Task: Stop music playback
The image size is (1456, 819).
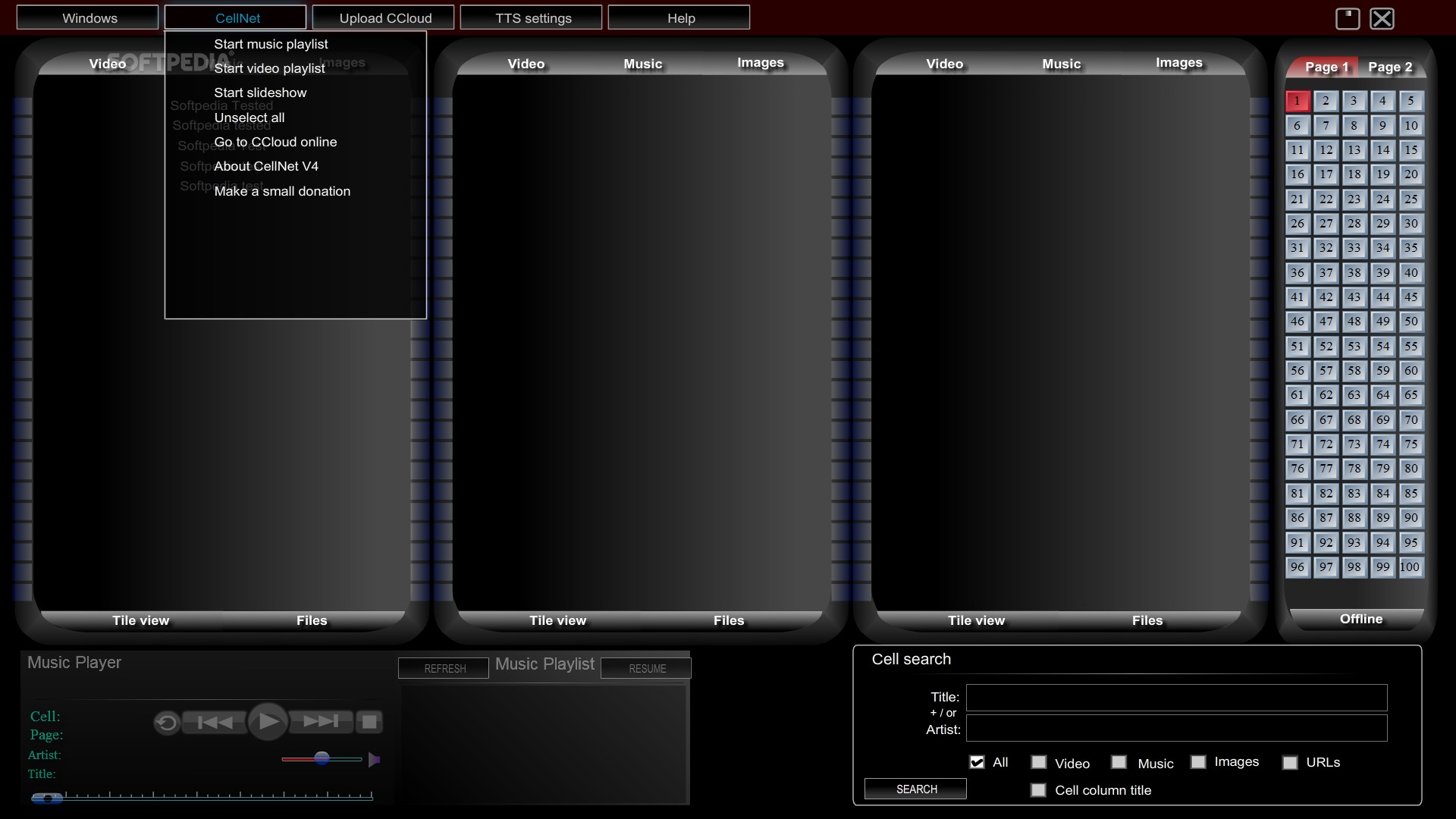Action: pyautogui.click(x=369, y=722)
